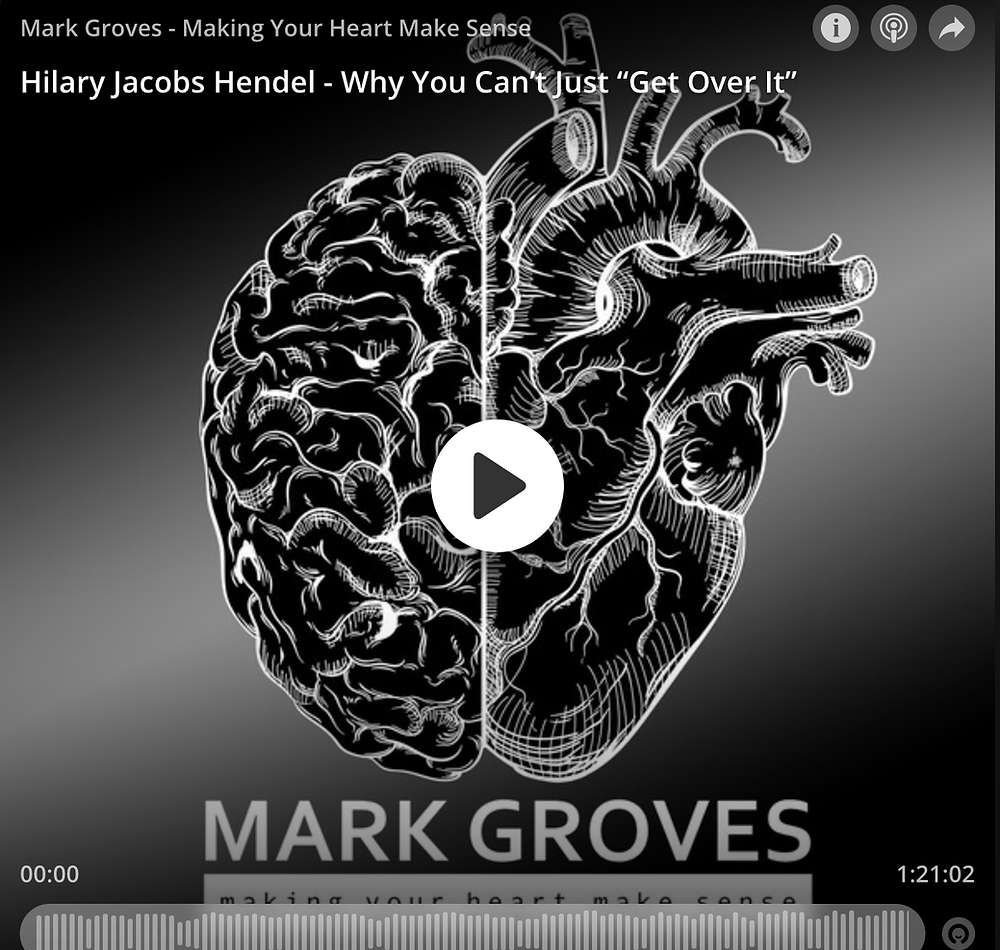The image size is (1000, 950).
Task: Click the Podbean logo icon at bottom right
Action: click(x=958, y=934)
